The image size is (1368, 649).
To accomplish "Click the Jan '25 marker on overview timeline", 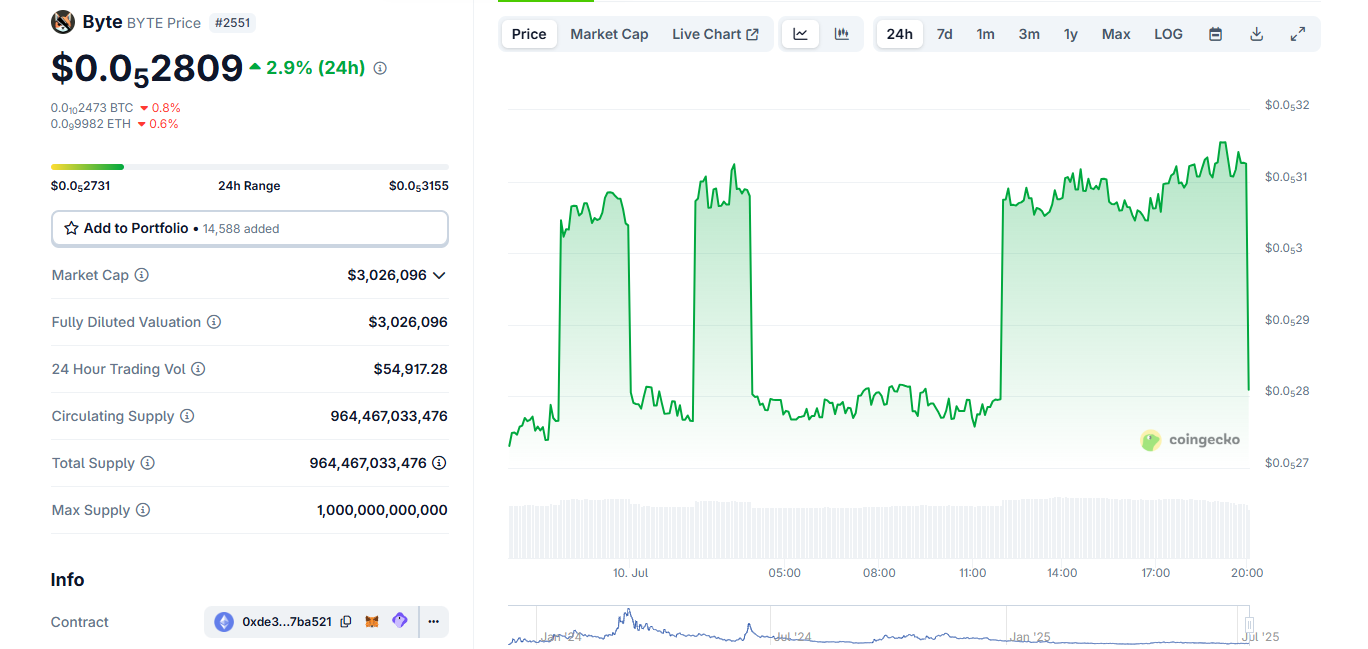I will pos(1030,637).
